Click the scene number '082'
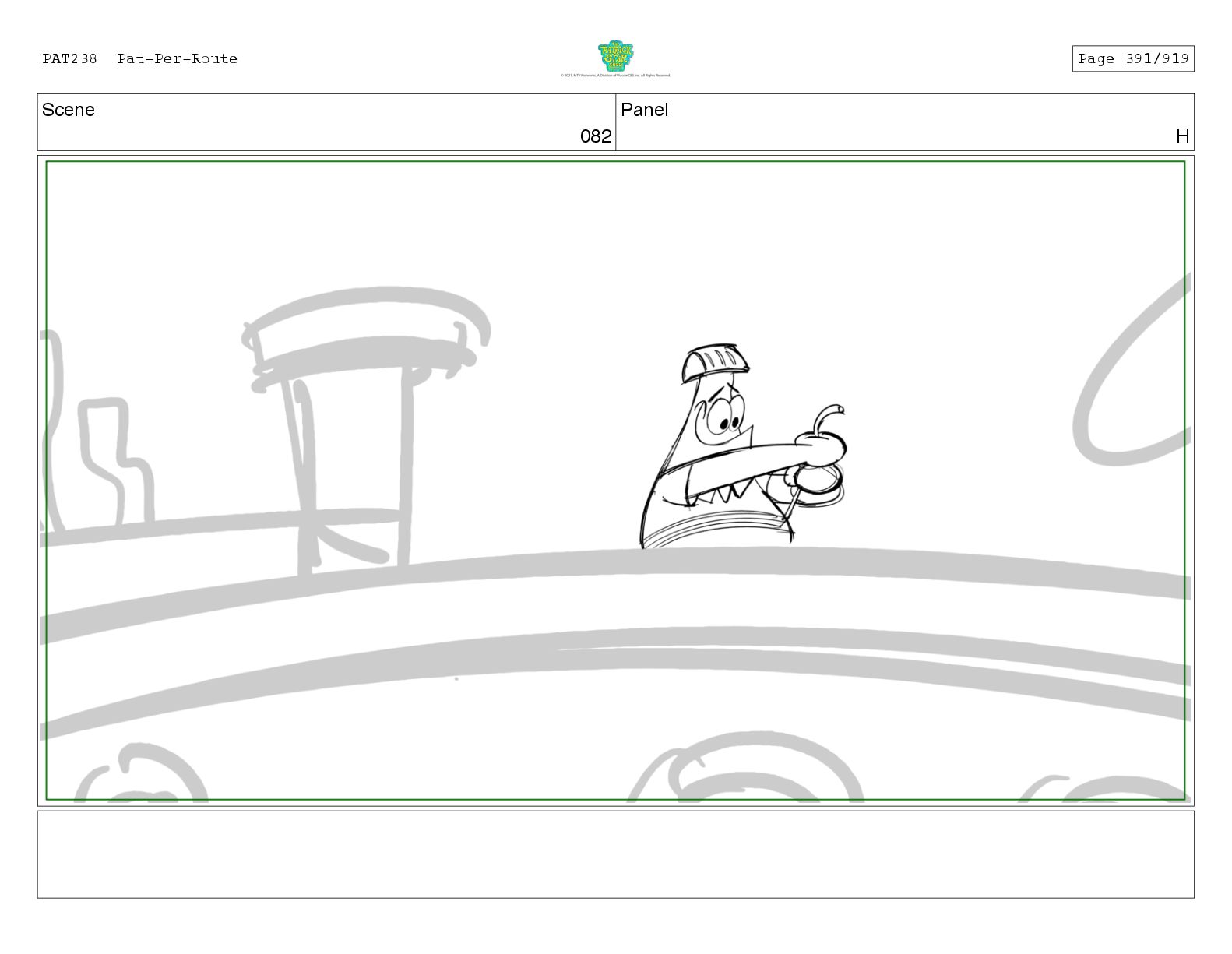 pyautogui.click(x=596, y=136)
